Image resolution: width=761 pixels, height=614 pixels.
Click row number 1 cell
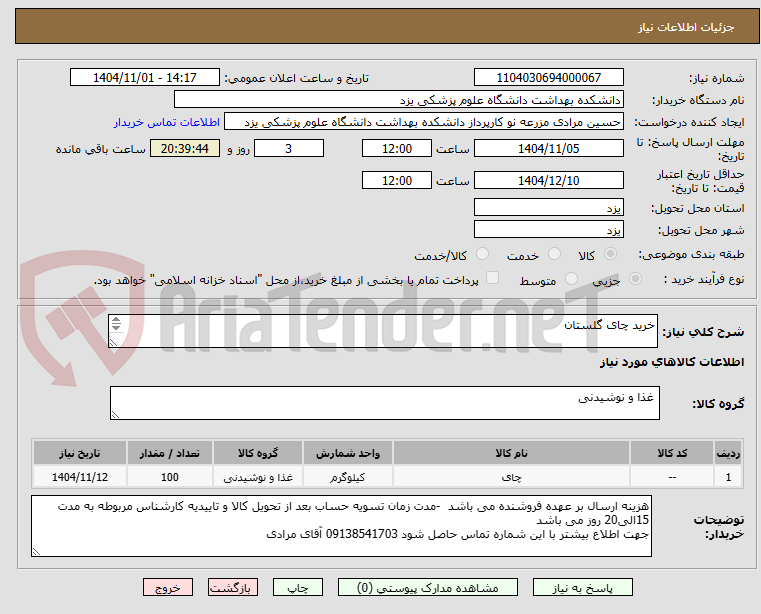pyautogui.click(x=728, y=477)
